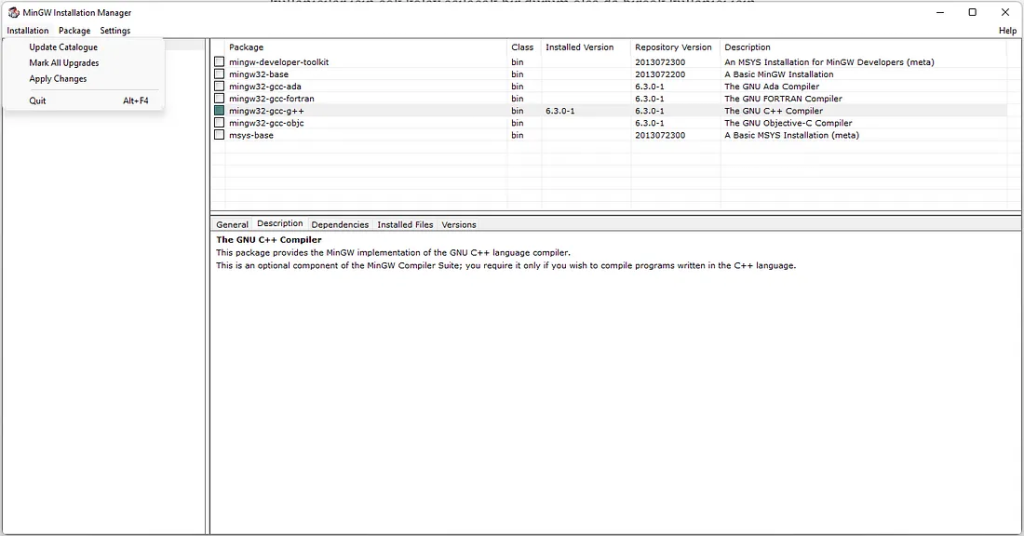
Task: Open the Help menu
Action: 1007,31
